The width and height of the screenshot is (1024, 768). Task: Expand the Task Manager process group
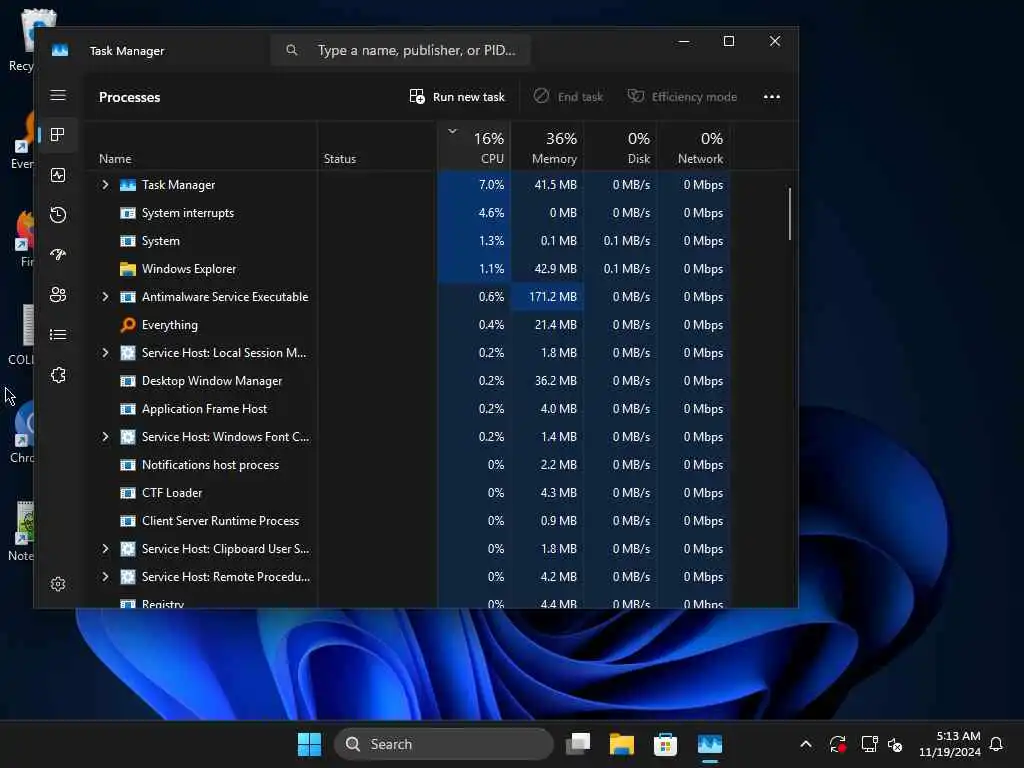[x=105, y=185]
